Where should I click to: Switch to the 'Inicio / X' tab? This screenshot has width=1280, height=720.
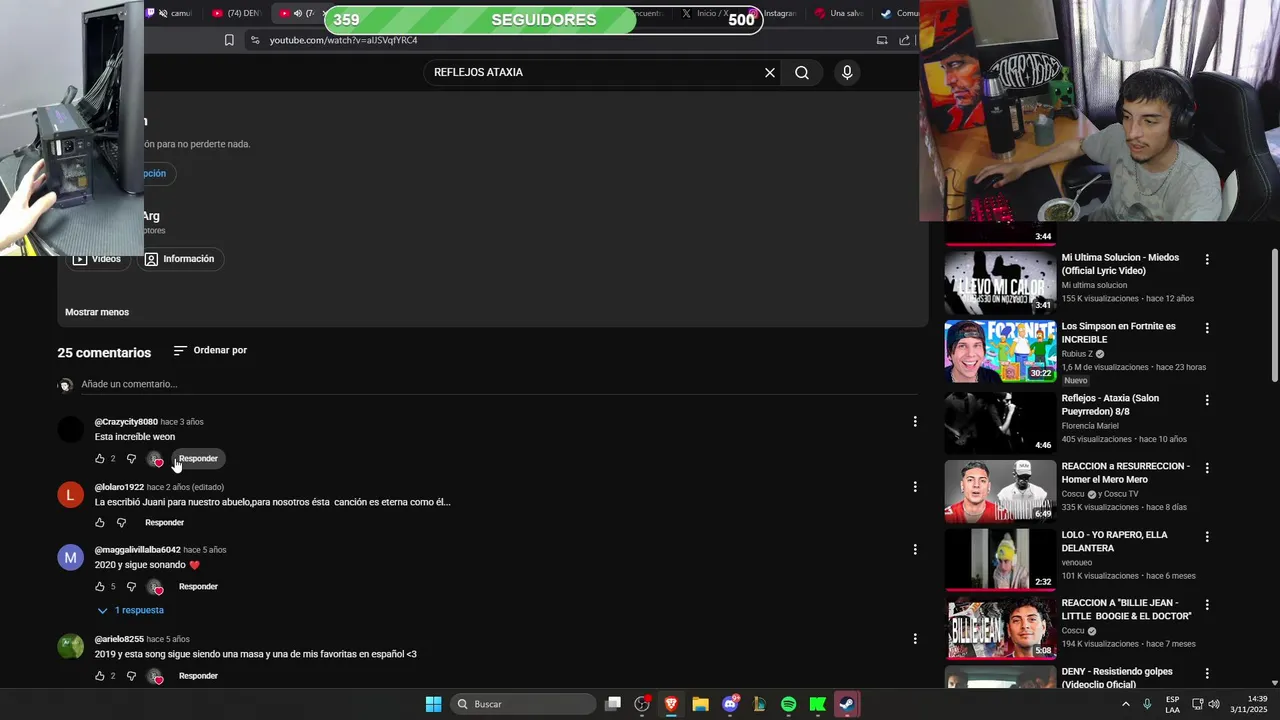pos(705,13)
